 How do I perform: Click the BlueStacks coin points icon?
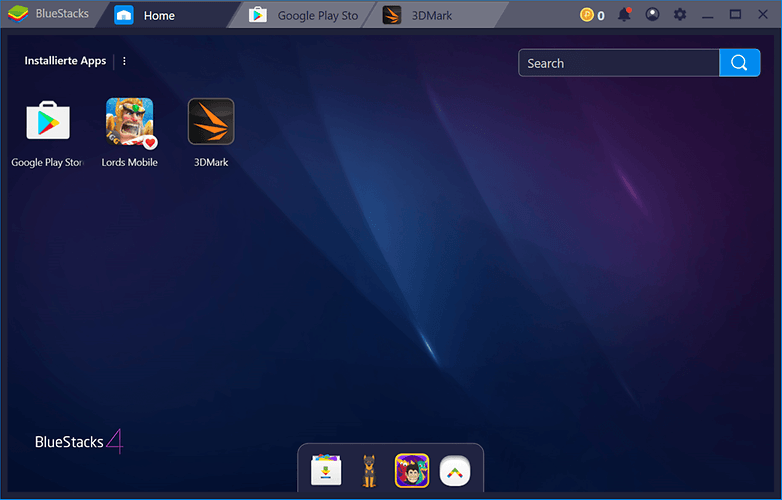(x=587, y=15)
